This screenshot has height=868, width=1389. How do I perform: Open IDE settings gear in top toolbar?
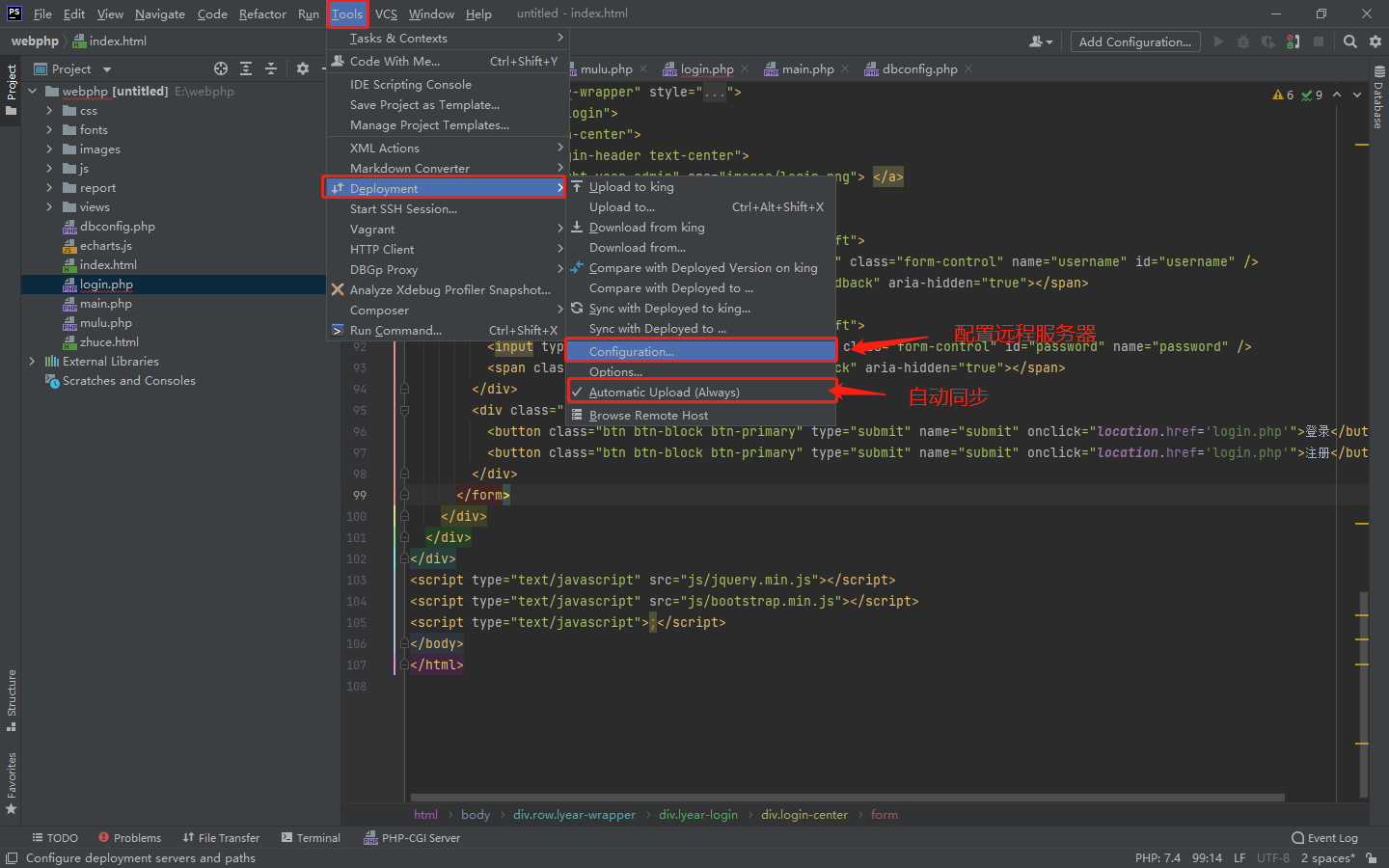tap(1375, 41)
